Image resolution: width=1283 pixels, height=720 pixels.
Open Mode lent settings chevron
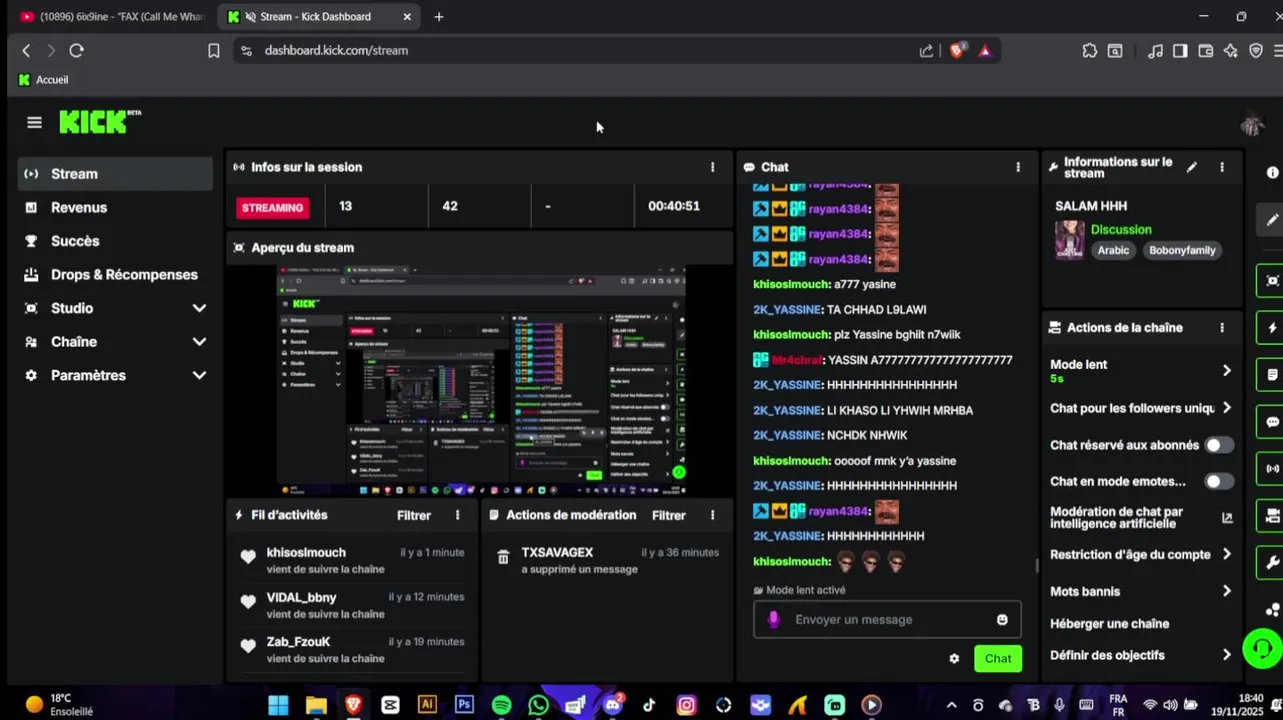1227,370
